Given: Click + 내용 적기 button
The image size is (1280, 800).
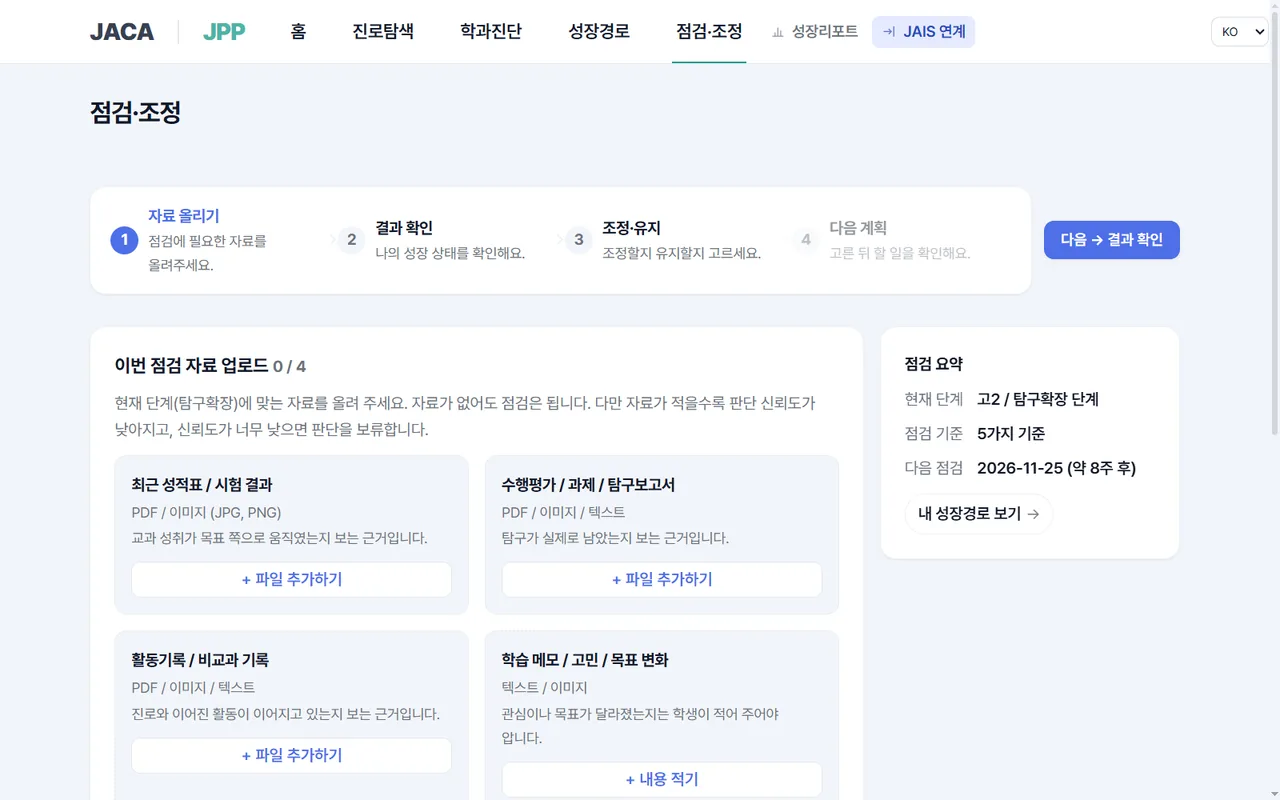Looking at the screenshot, I should (x=662, y=780).
